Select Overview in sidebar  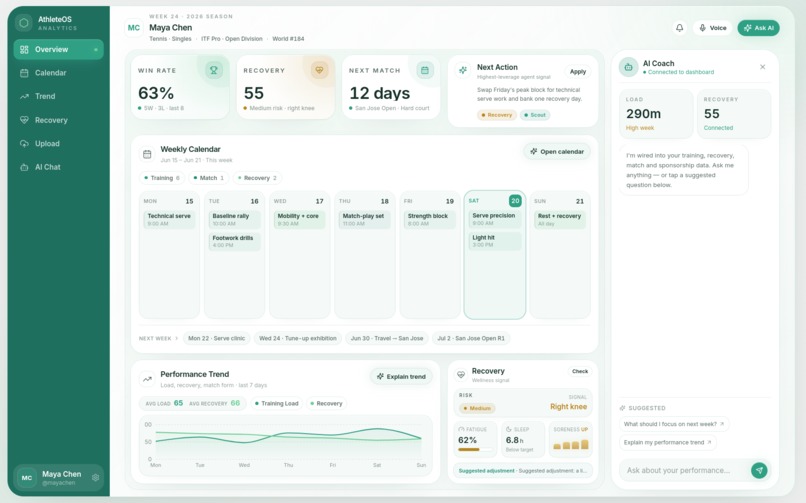59,49
